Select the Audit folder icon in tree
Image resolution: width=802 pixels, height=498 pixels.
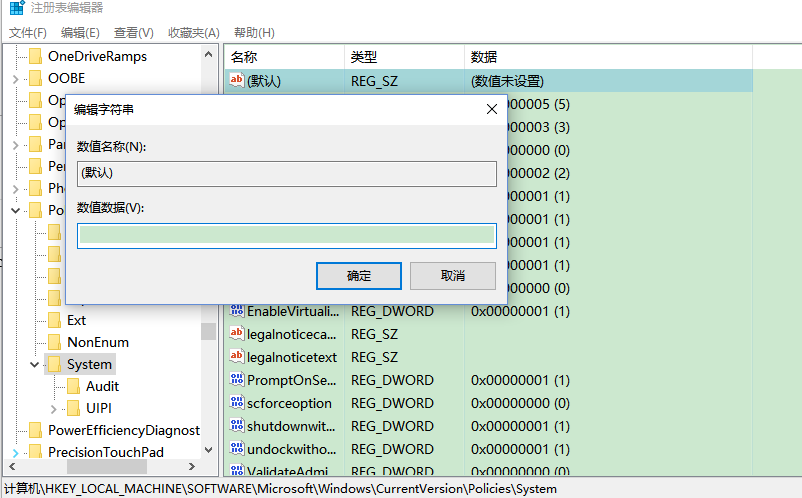[x=75, y=386]
